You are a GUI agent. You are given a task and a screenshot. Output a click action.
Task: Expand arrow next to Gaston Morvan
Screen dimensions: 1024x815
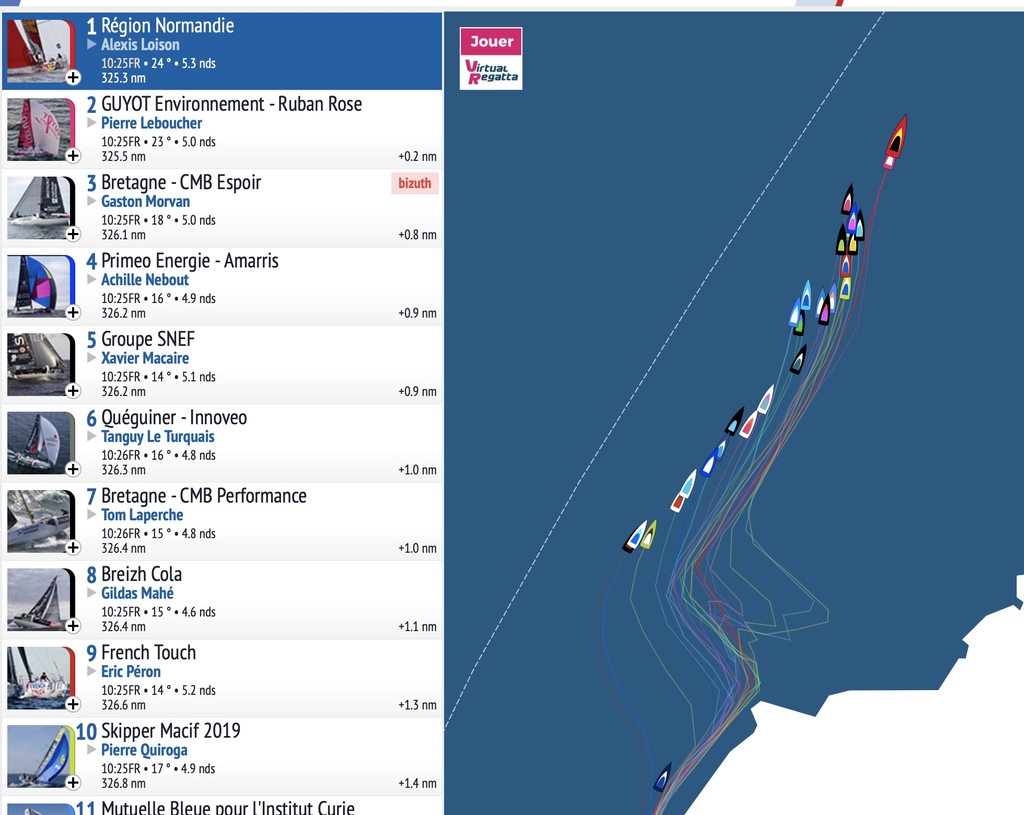click(92, 201)
